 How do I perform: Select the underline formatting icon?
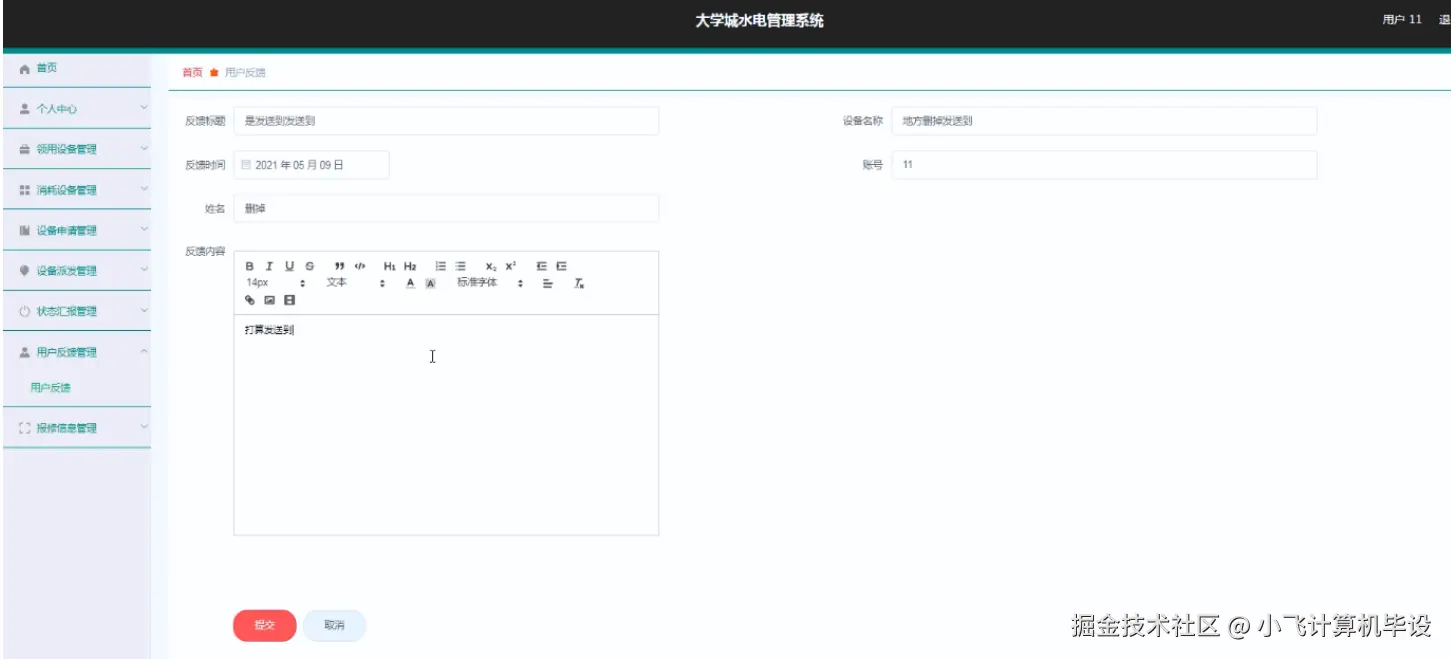click(289, 266)
